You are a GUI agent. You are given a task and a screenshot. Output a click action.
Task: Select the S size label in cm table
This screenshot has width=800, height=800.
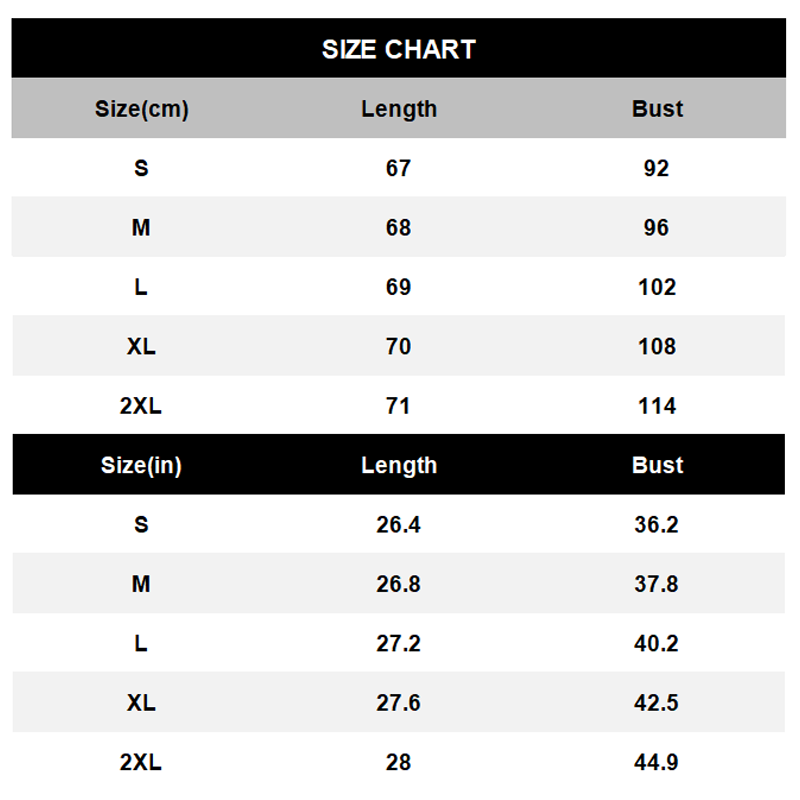pos(141,168)
